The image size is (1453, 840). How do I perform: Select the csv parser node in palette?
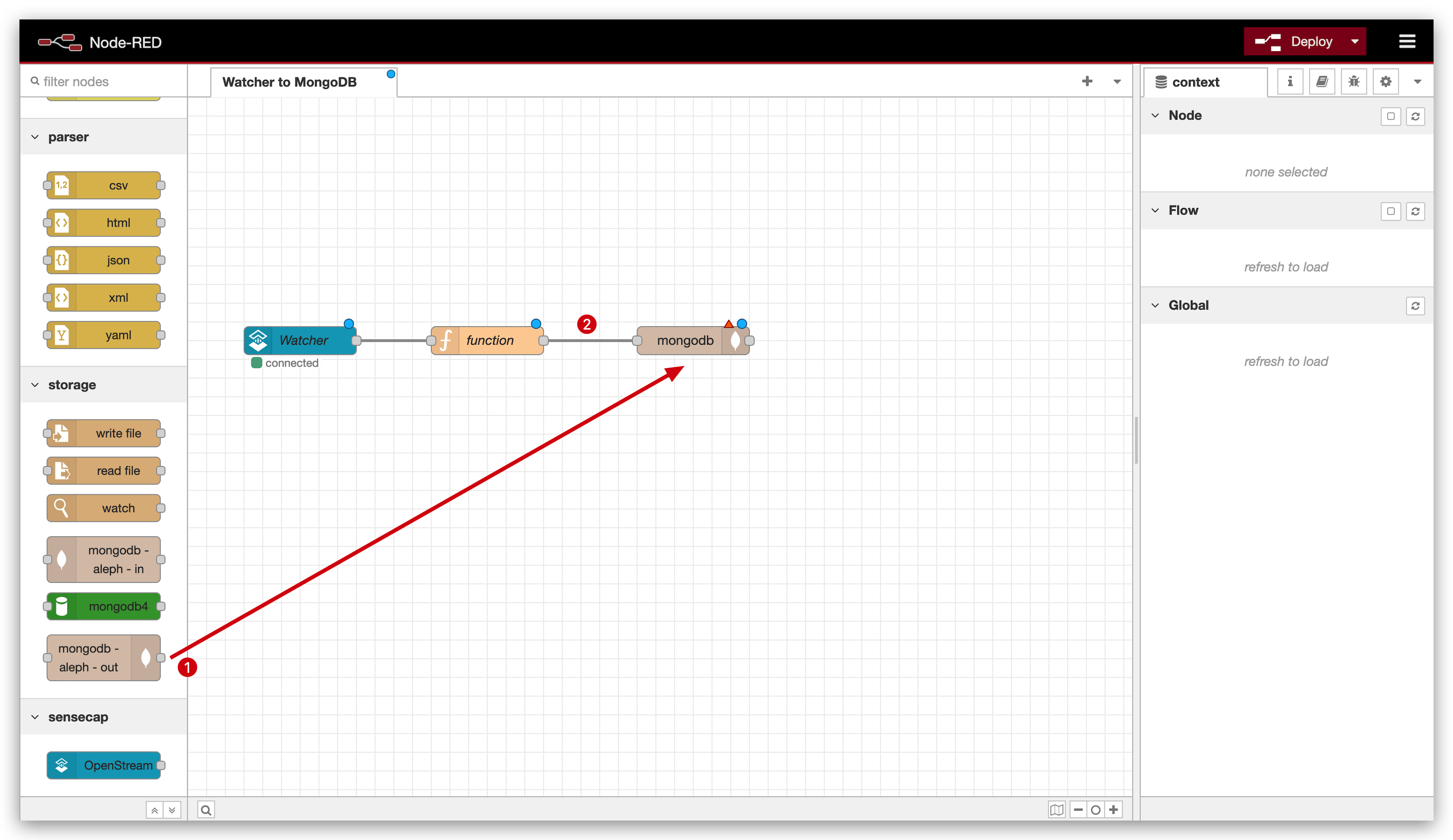[104, 185]
